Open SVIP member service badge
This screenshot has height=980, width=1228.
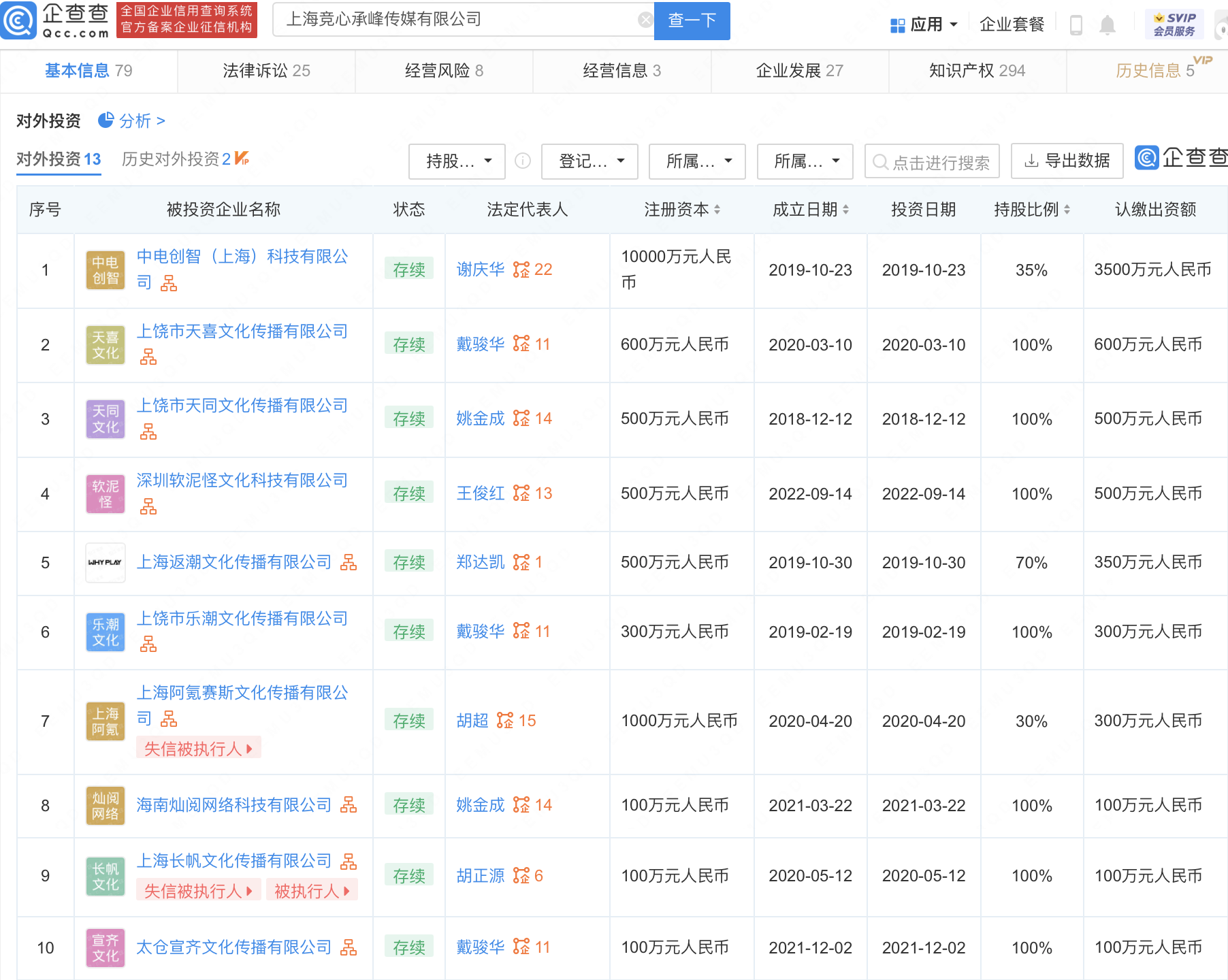1174,24
